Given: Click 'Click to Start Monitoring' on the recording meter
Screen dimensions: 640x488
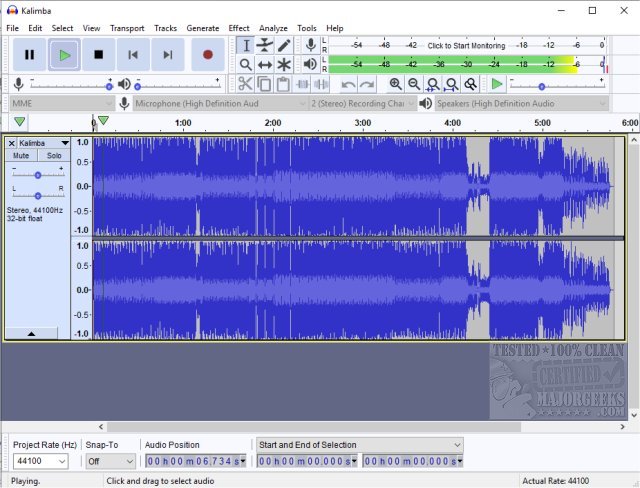Looking at the screenshot, I should (466, 46).
